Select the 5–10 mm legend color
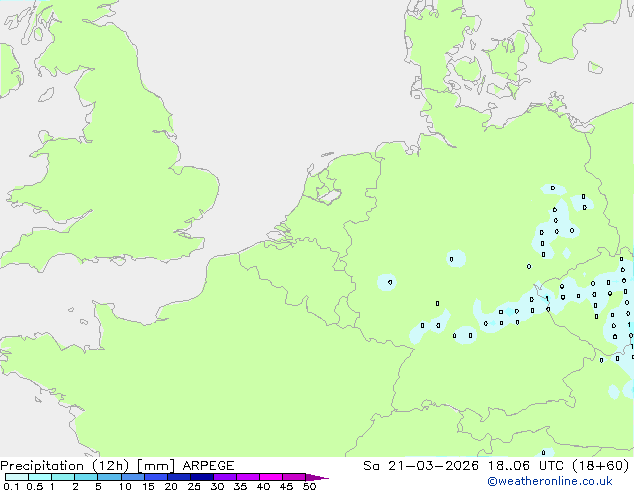634x490 pixels. (x=109, y=477)
